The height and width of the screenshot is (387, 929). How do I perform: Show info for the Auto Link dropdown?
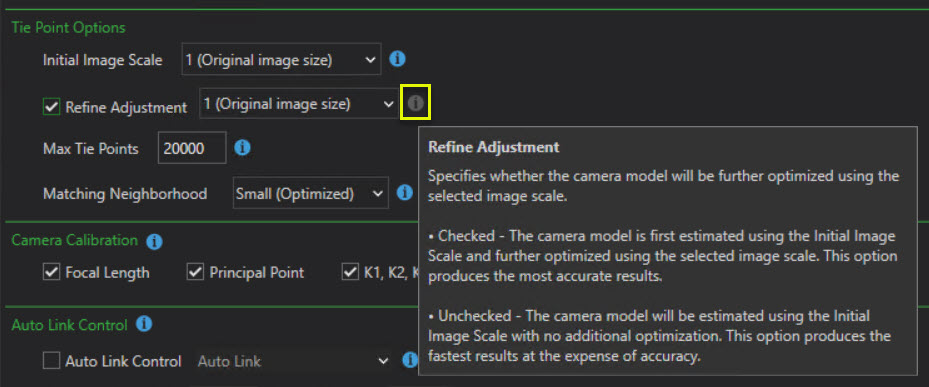pos(409,360)
